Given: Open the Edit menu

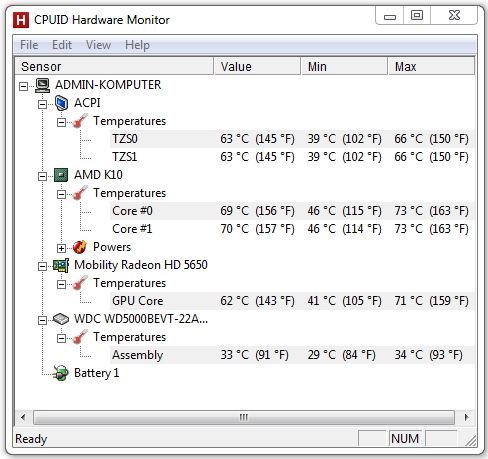Looking at the screenshot, I should (x=62, y=45).
